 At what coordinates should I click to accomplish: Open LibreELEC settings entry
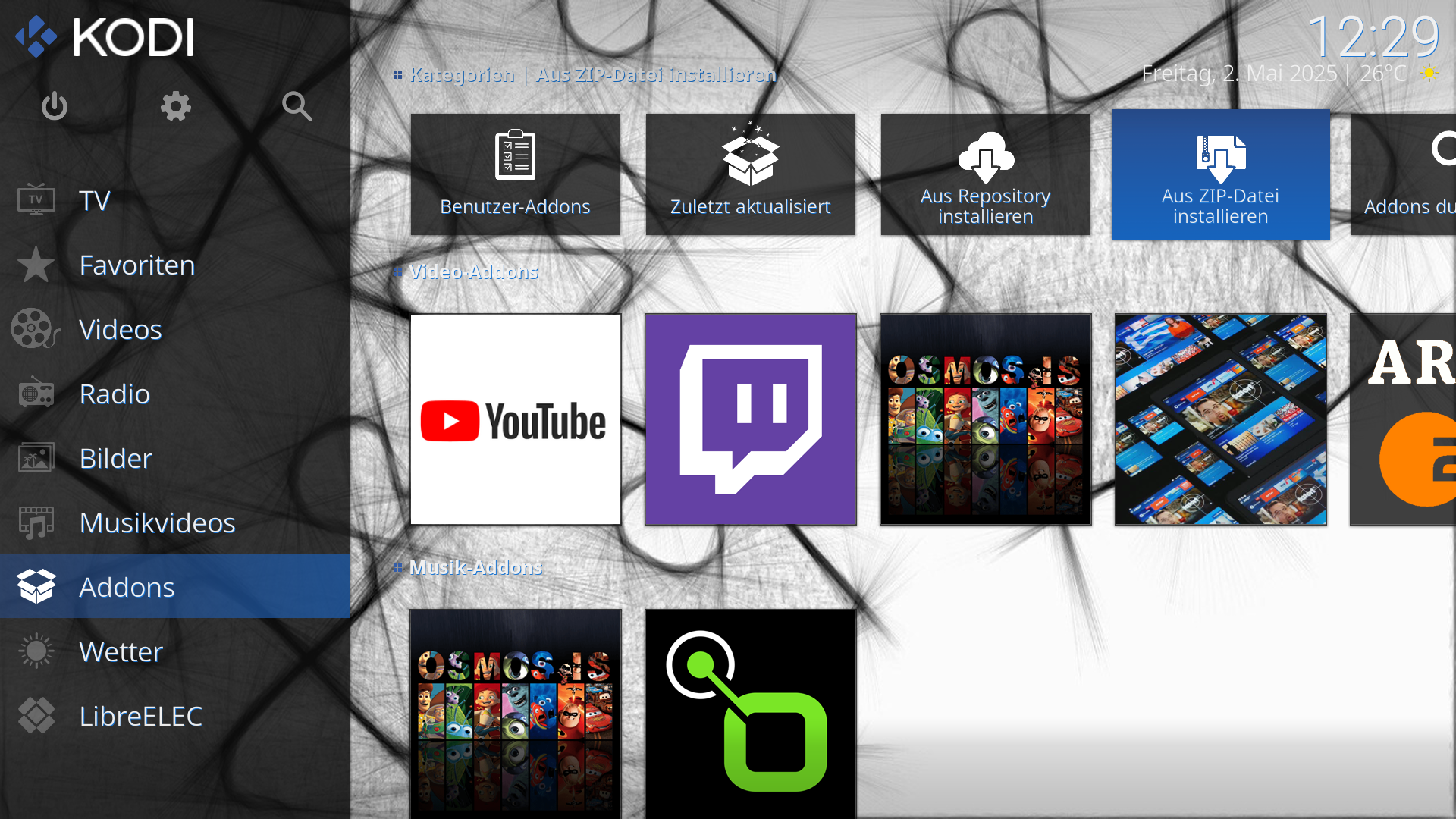(175, 716)
